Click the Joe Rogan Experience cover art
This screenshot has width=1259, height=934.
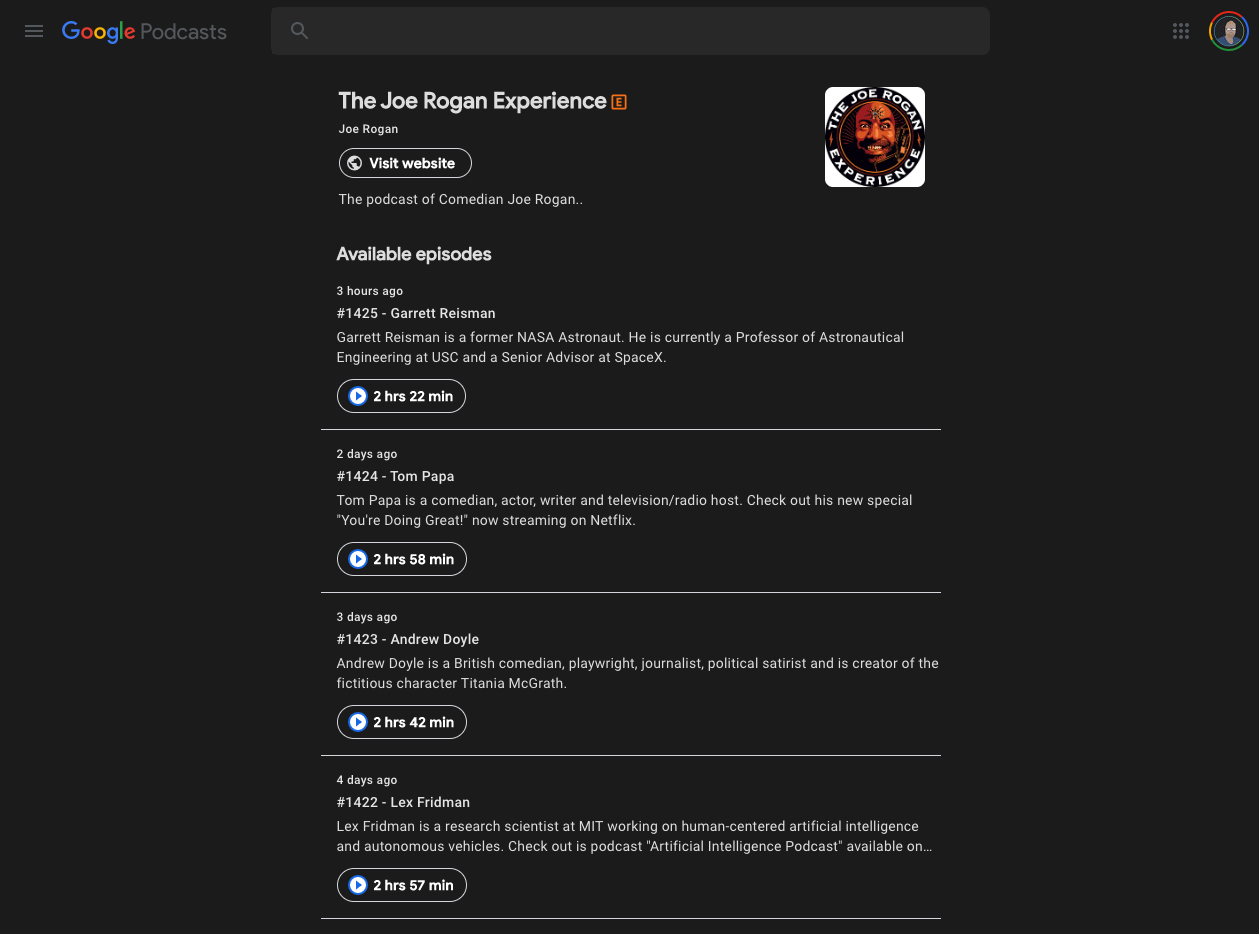coord(875,137)
